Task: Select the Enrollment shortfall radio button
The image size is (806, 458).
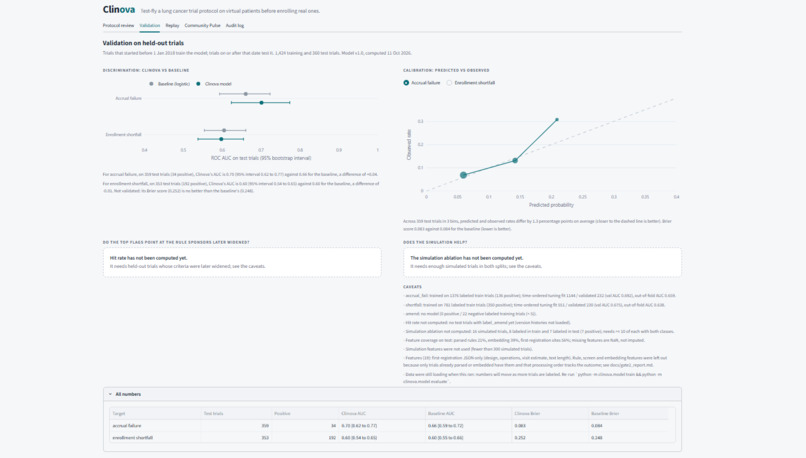Action: point(449,83)
